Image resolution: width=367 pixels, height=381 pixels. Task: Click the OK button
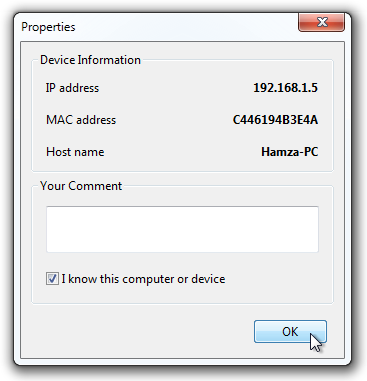click(290, 332)
